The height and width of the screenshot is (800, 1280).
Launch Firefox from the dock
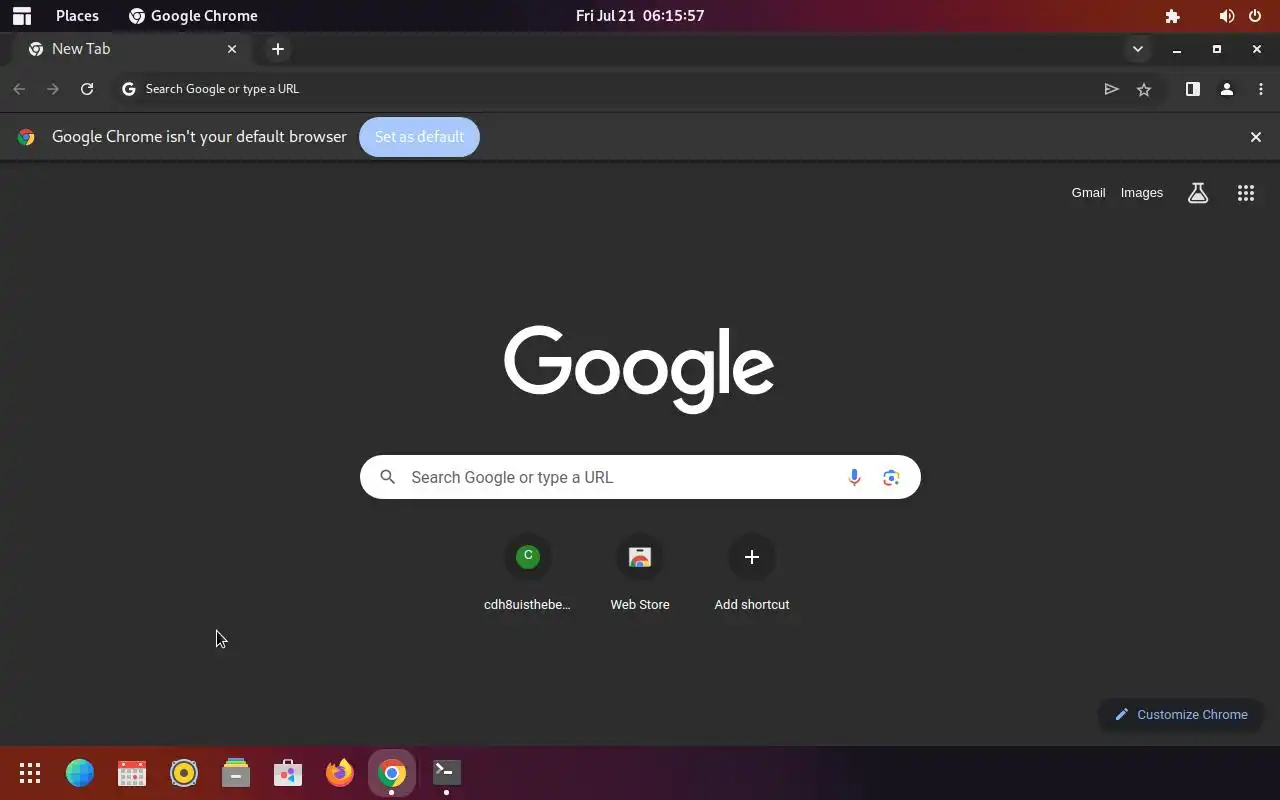pos(340,773)
